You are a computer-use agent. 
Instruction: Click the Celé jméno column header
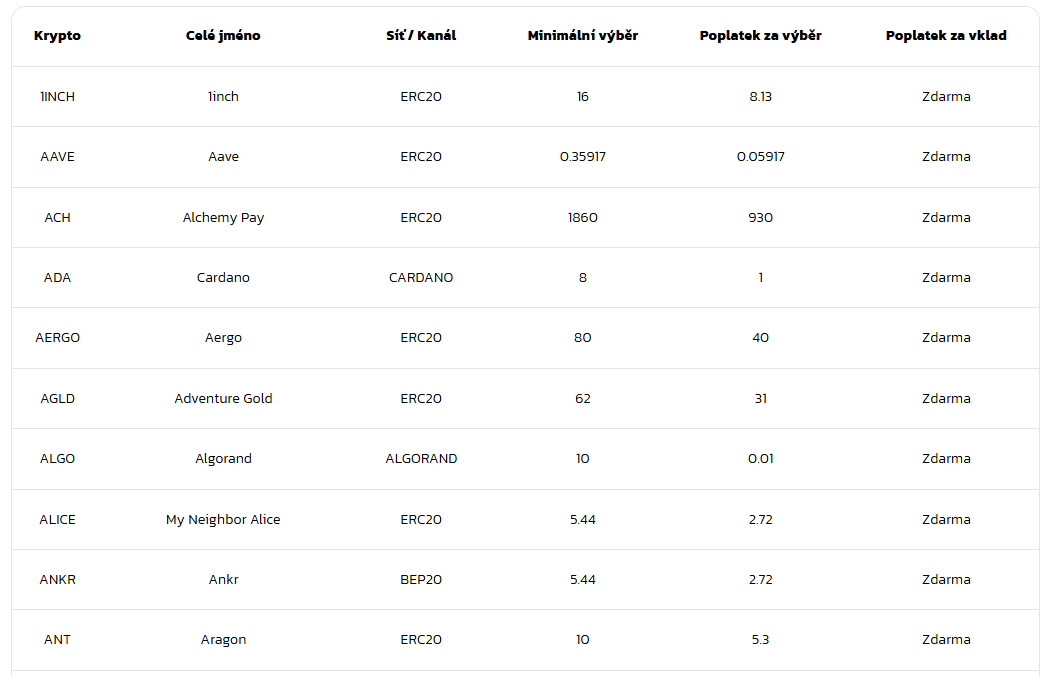click(x=223, y=36)
